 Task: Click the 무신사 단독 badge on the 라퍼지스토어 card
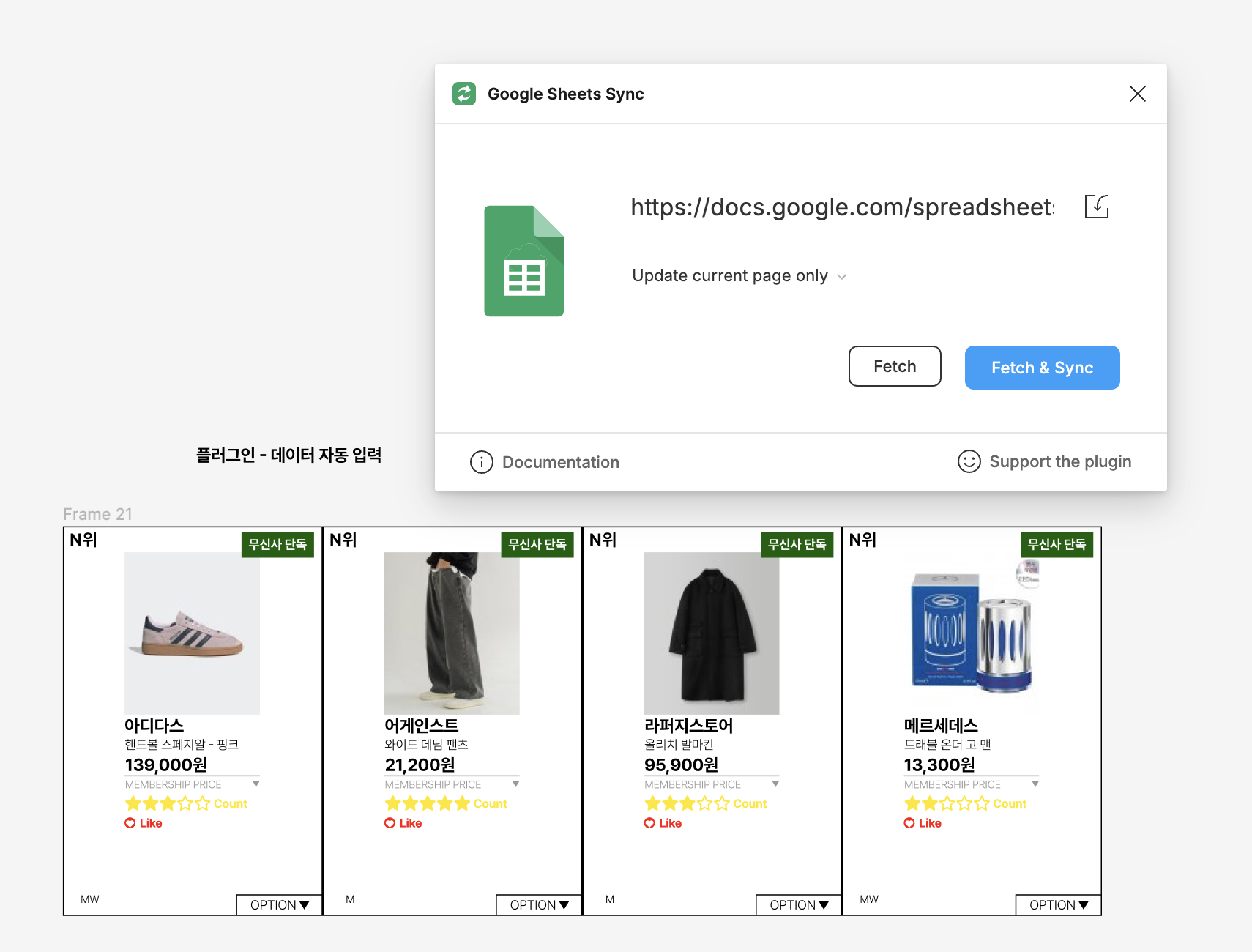[797, 545]
